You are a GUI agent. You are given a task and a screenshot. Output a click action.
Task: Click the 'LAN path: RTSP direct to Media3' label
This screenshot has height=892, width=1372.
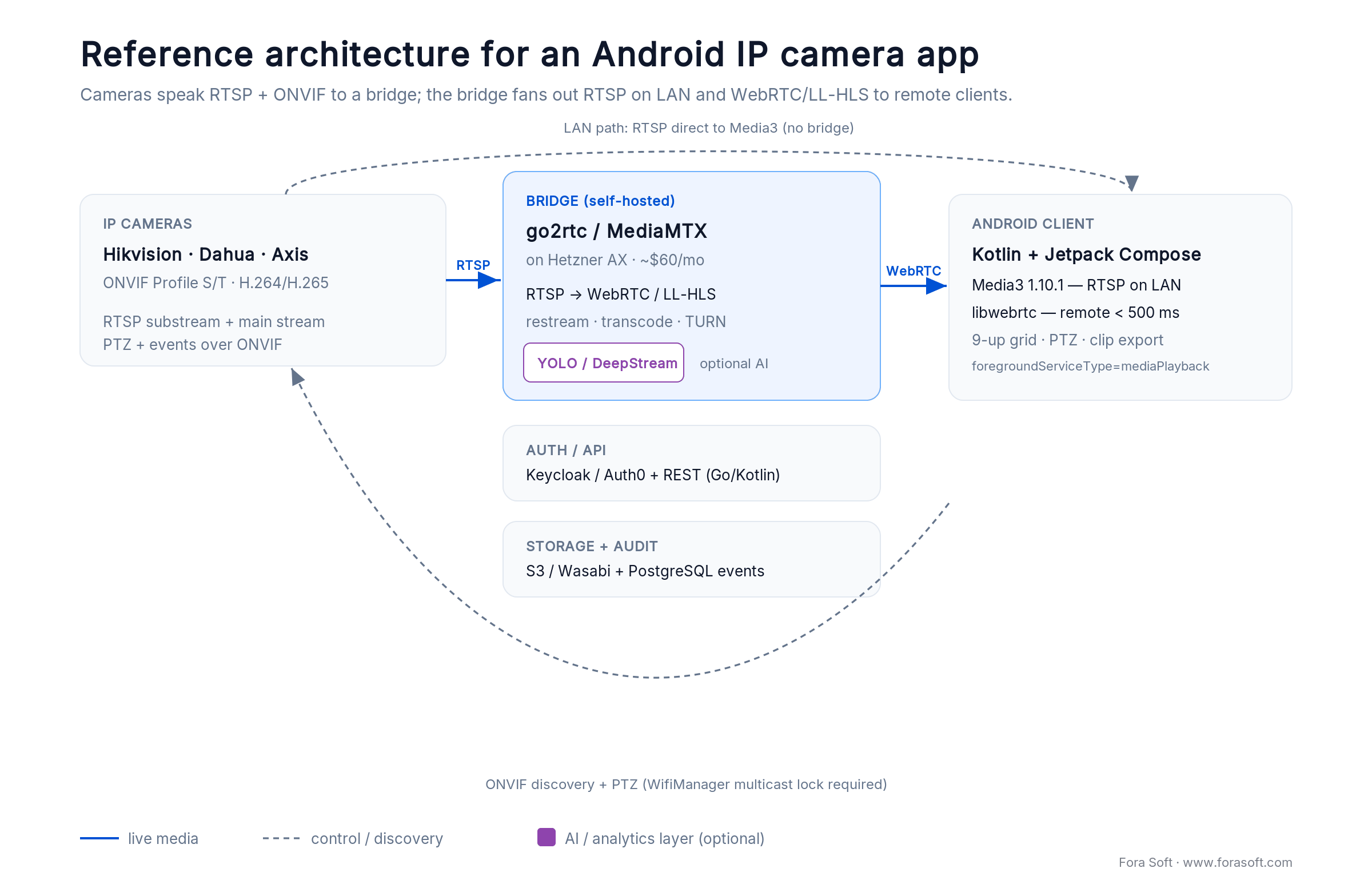click(x=708, y=128)
